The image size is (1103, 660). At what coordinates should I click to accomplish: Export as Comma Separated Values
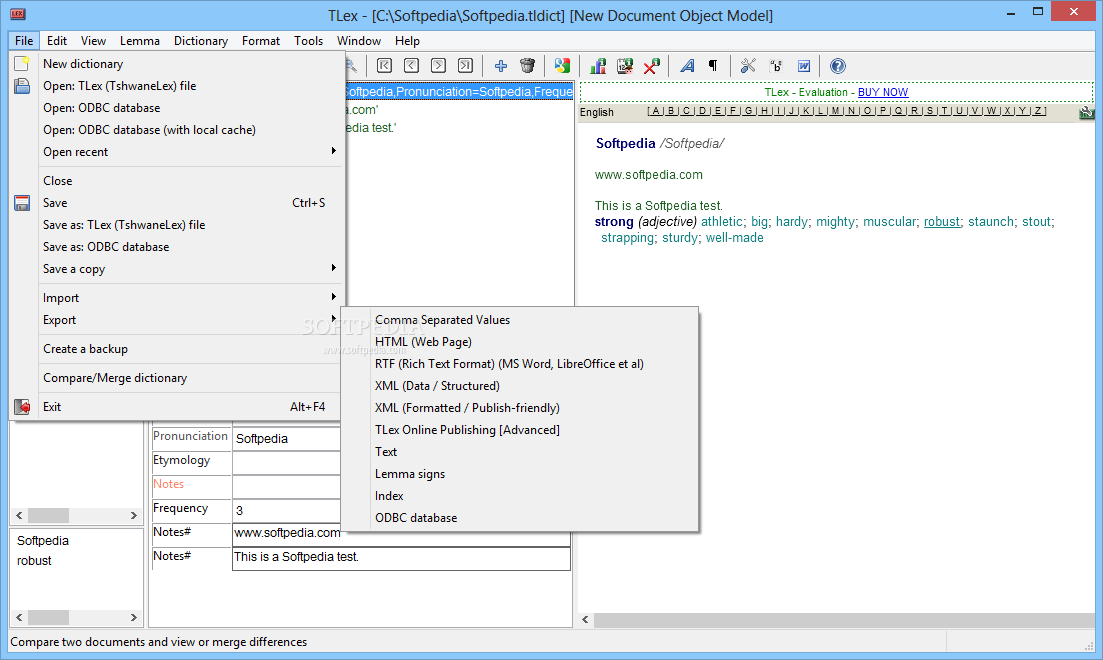[x=520, y=320]
